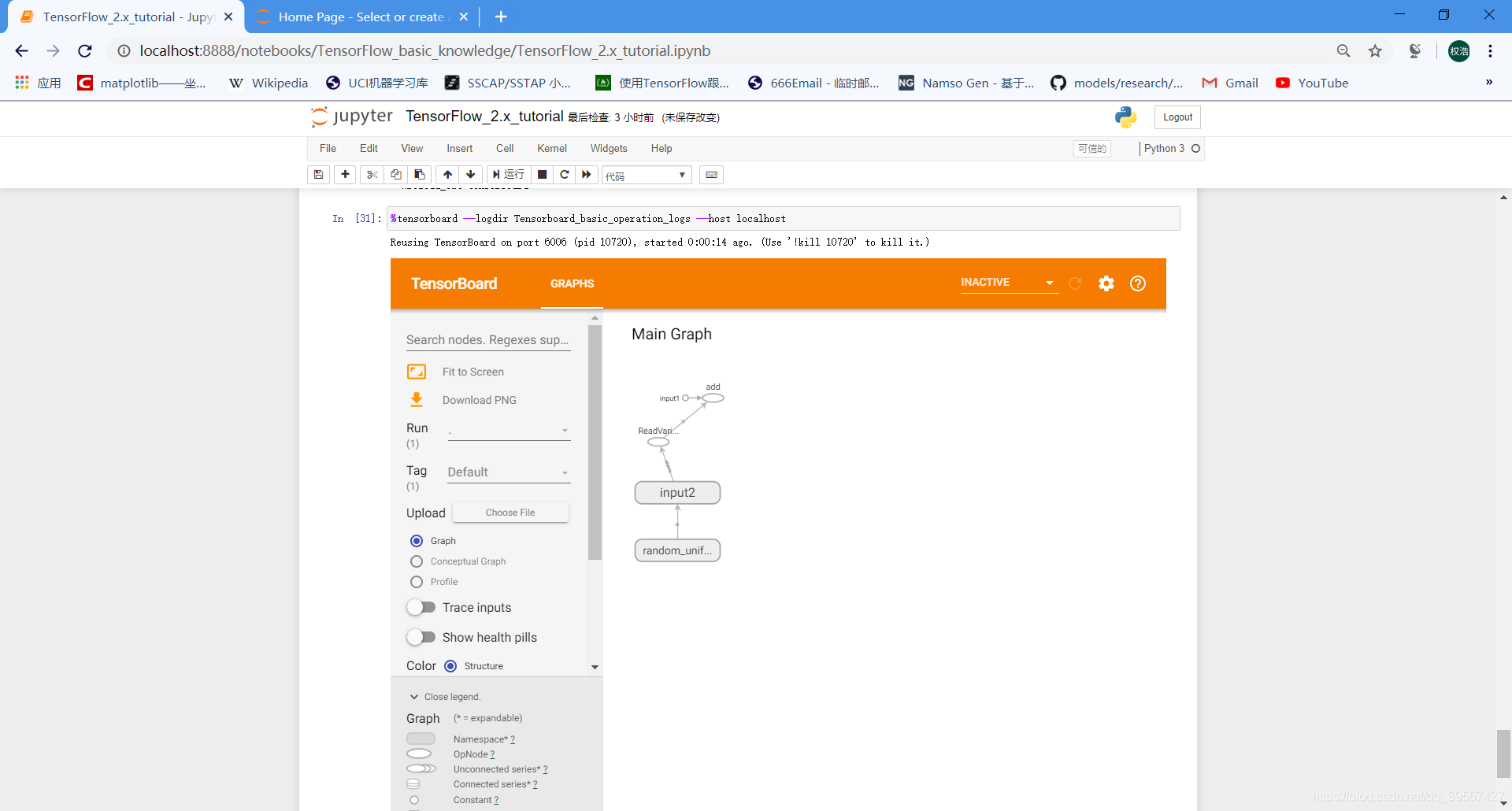Open the Insert menu
This screenshot has height=811, width=1512.
click(460, 148)
